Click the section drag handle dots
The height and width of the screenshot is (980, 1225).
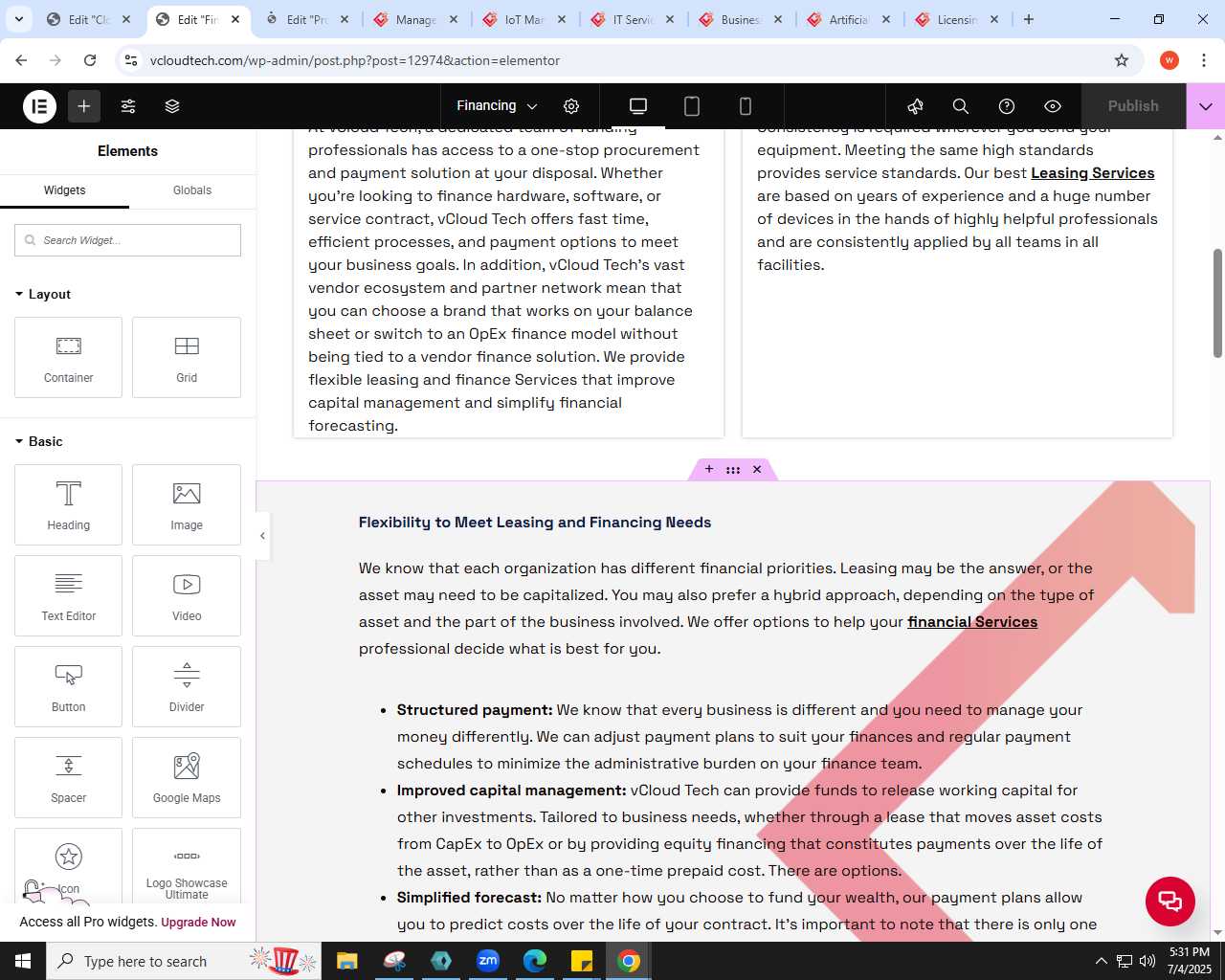(733, 470)
